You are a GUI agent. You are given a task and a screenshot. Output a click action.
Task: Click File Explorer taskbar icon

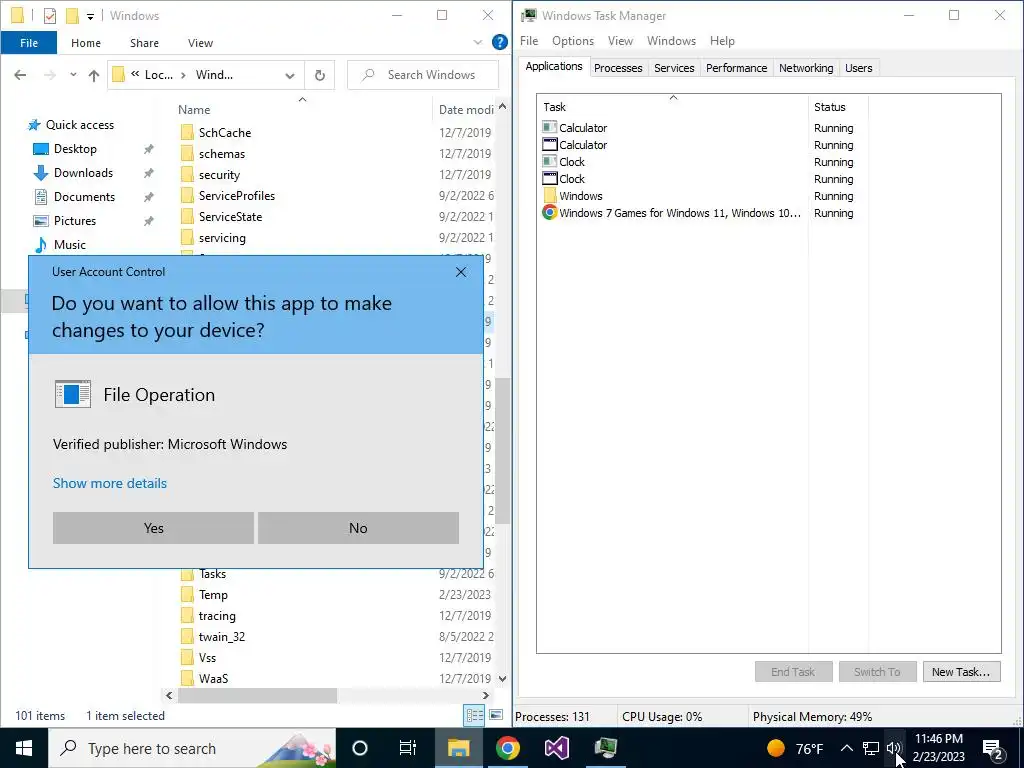pyautogui.click(x=458, y=748)
